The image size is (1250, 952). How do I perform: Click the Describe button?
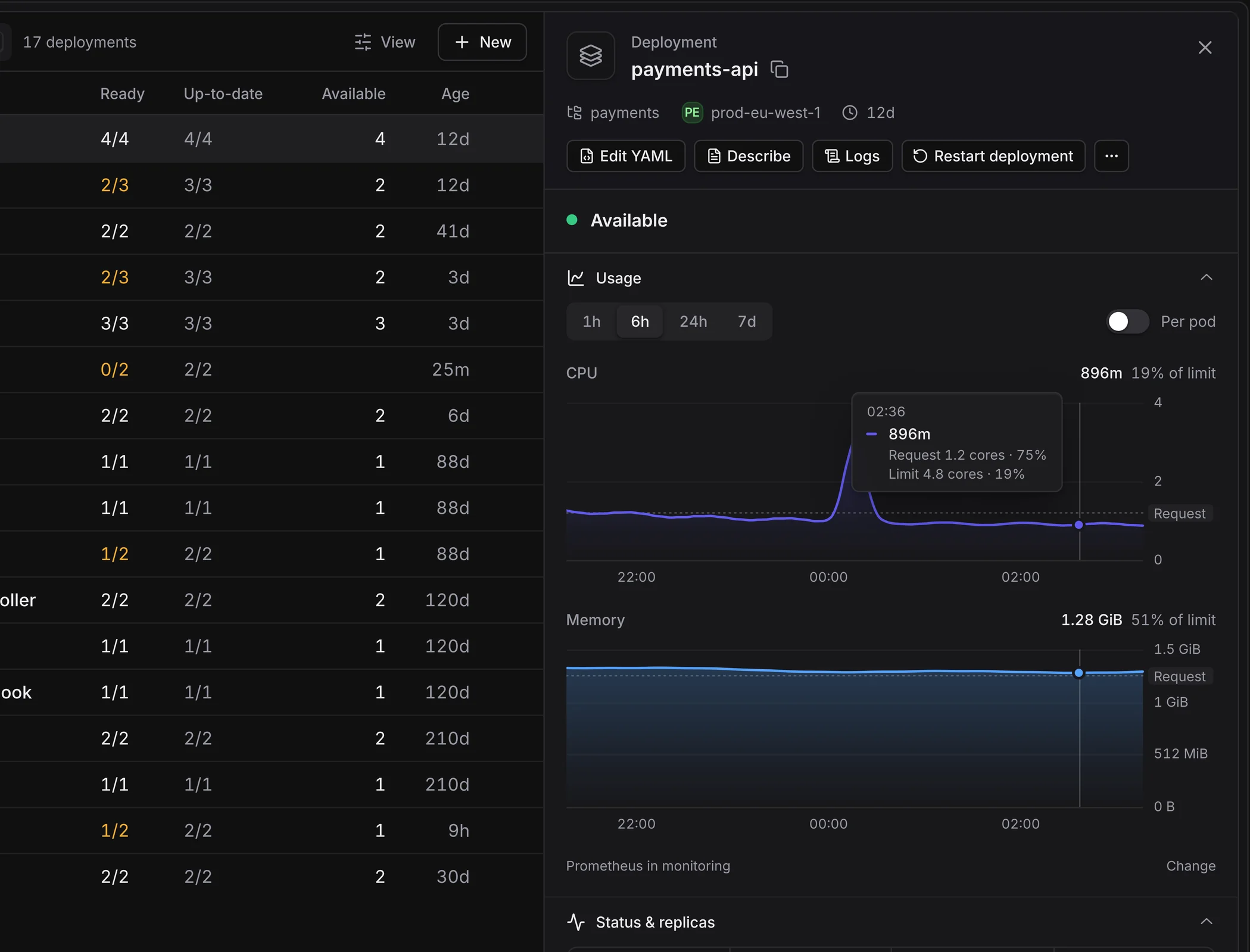[749, 156]
